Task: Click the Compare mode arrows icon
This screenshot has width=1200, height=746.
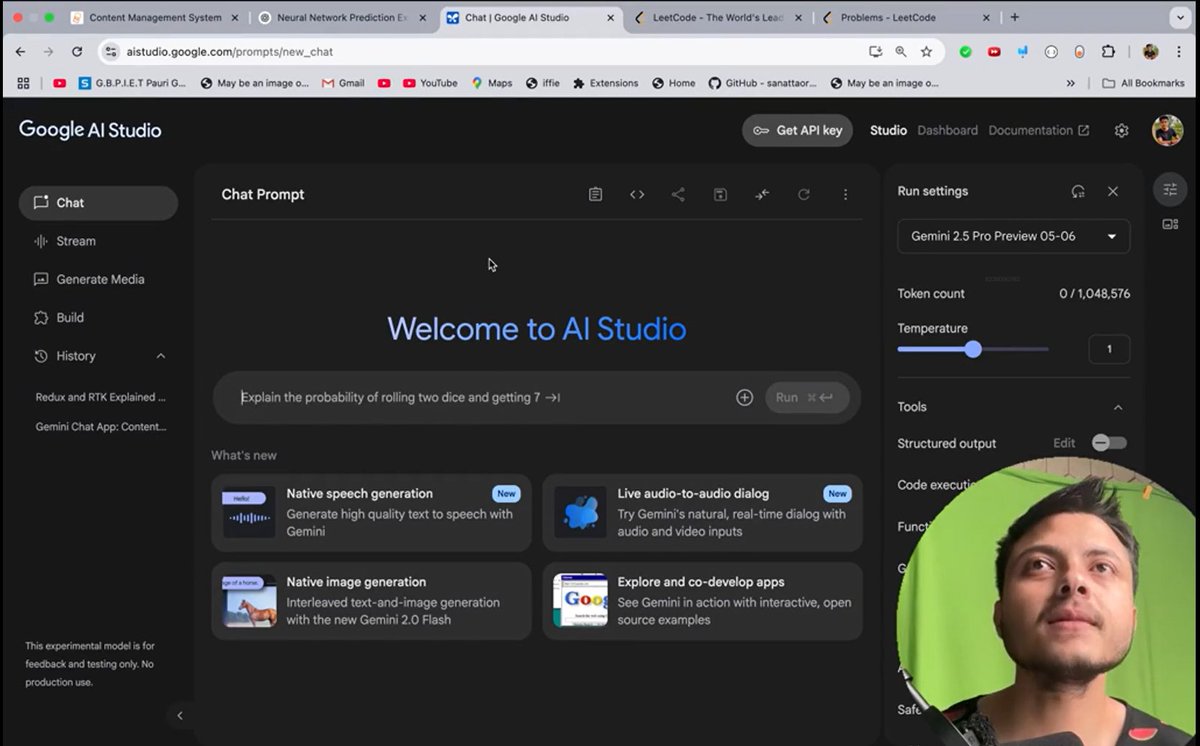Action: 762,194
